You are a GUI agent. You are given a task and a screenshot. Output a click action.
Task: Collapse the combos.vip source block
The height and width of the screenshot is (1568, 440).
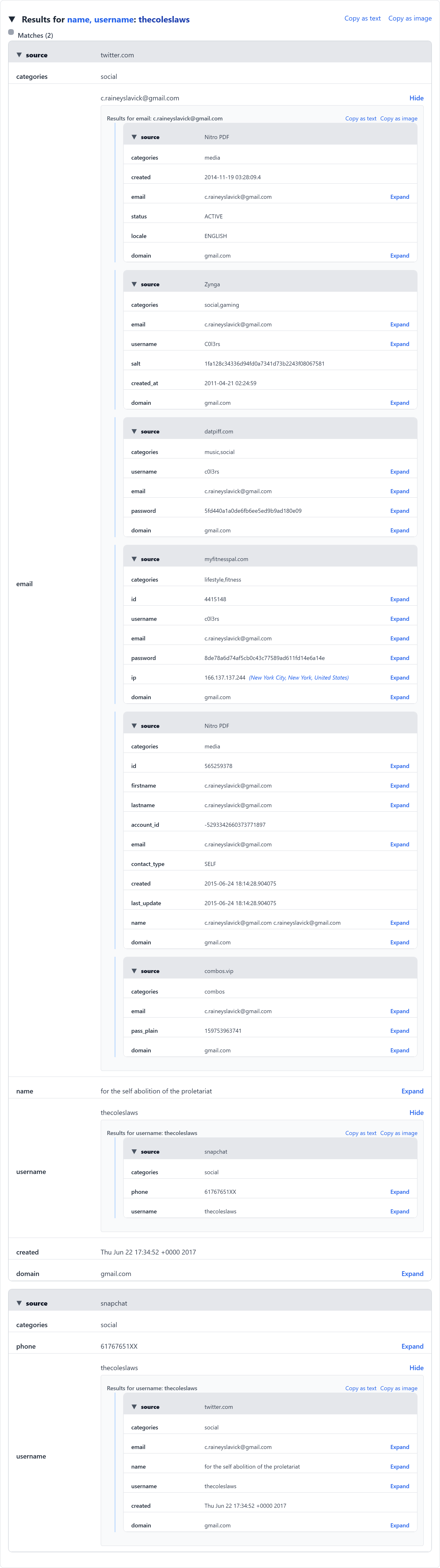coord(134,971)
